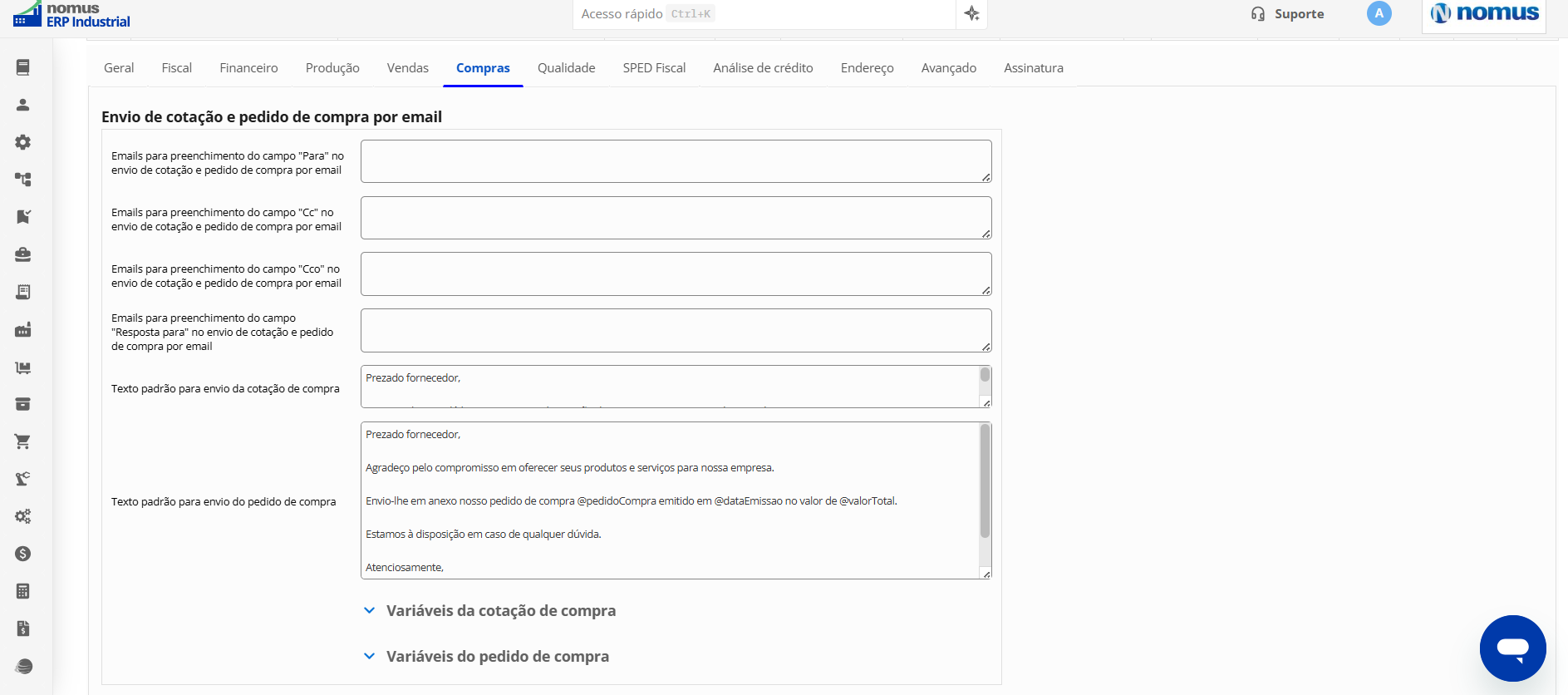Open the briefcase icon in the sidebar
Screen dimensions: 1568x695
23,254
